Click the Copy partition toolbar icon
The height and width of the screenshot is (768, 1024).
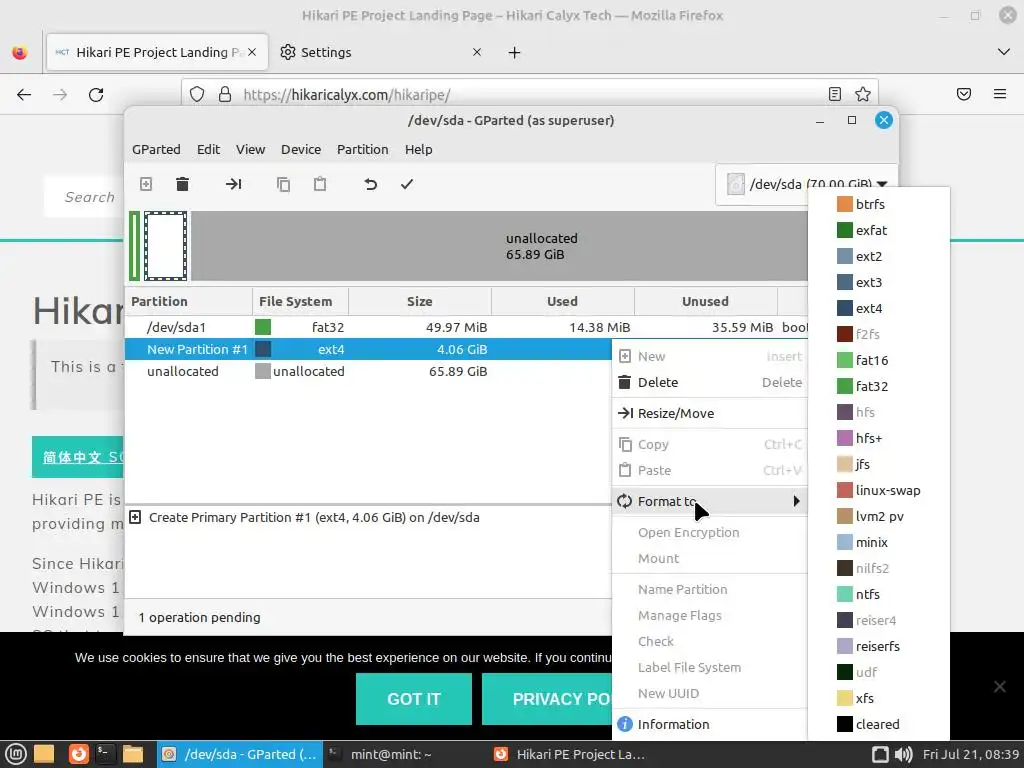[x=283, y=184]
